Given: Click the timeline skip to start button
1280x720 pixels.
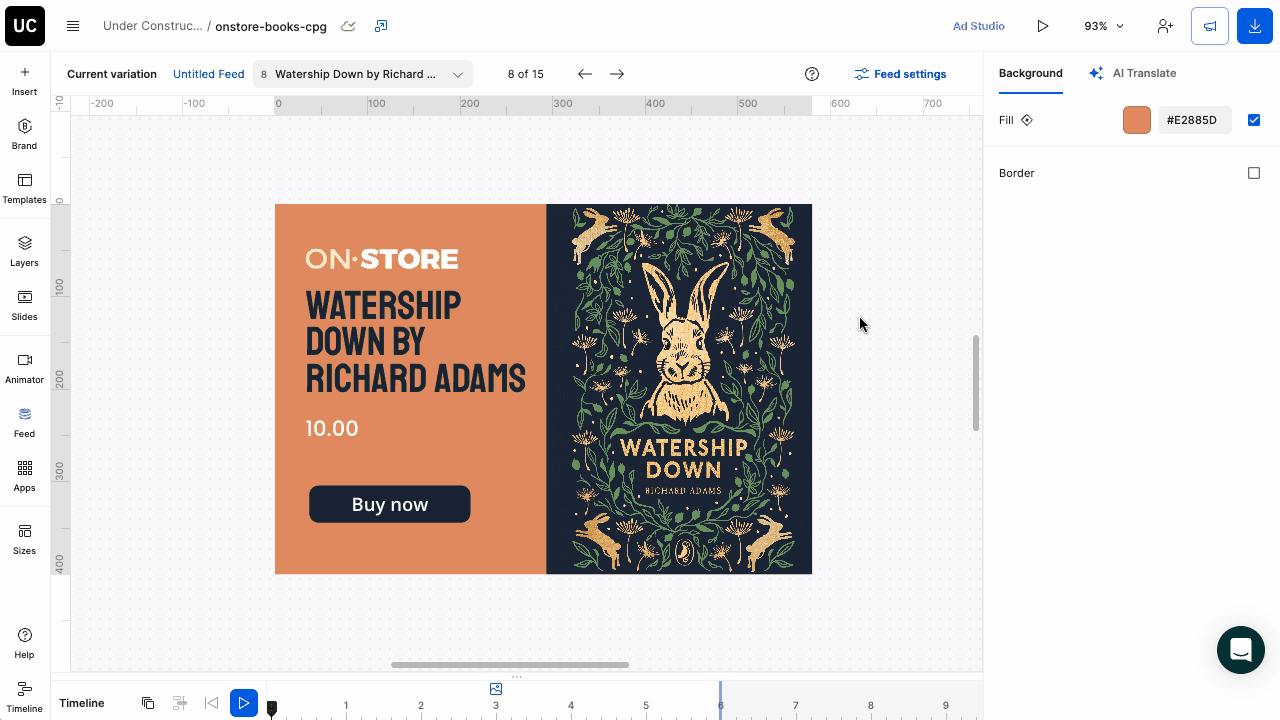Looking at the screenshot, I should tap(211, 703).
